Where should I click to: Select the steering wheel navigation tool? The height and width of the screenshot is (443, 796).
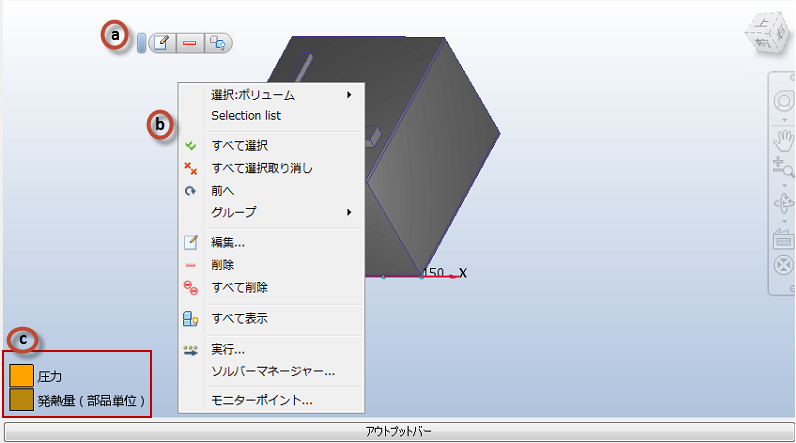tap(784, 101)
